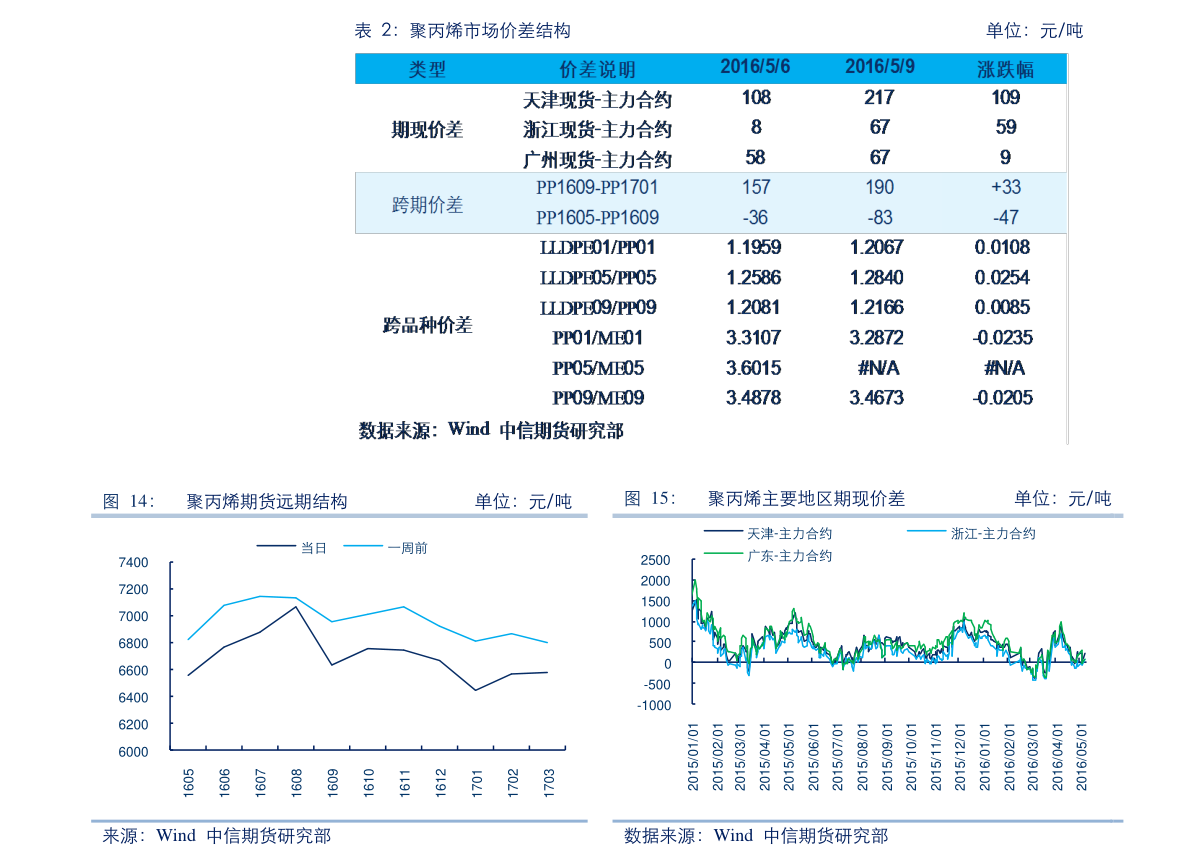Screen dimensions: 1191x865
Task: Select the PP1609-PP1701 spread label
Action: tap(597, 188)
